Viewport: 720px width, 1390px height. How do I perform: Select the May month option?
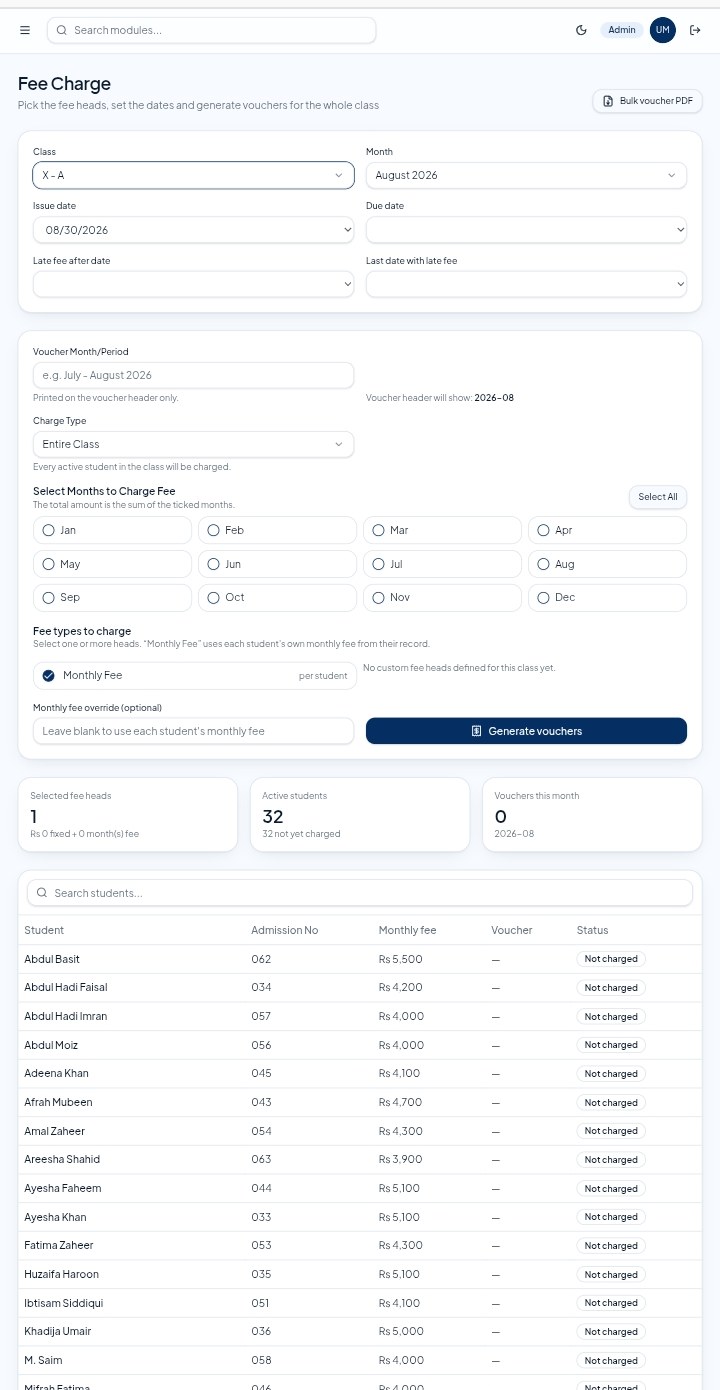tap(112, 564)
